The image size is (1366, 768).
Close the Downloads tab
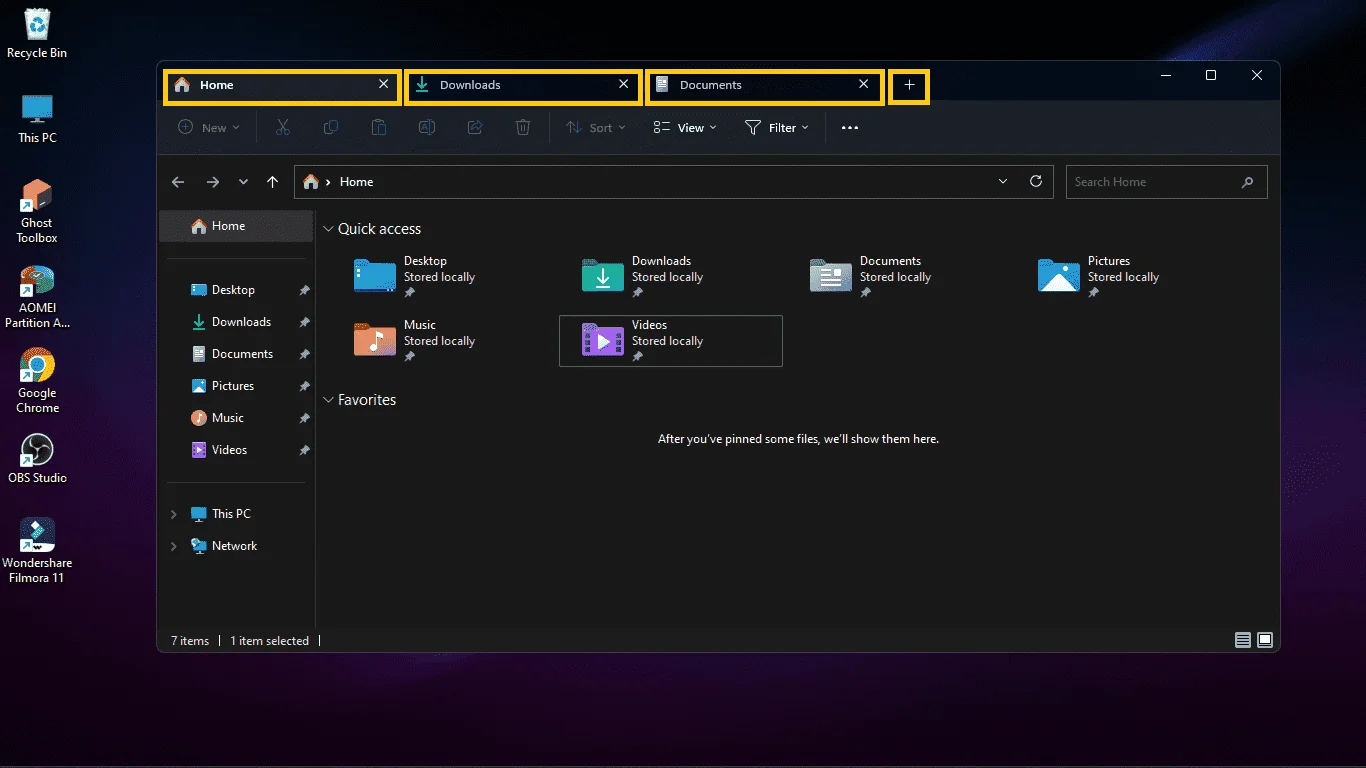[x=623, y=85]
